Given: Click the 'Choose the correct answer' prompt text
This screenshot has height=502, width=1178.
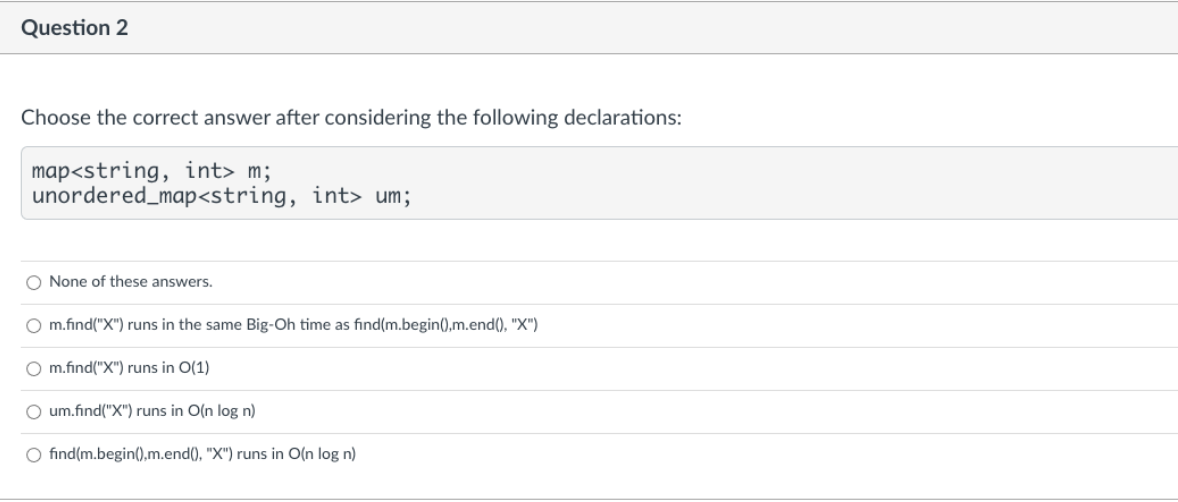Looking at the screenshot, I should pos(350,117).
